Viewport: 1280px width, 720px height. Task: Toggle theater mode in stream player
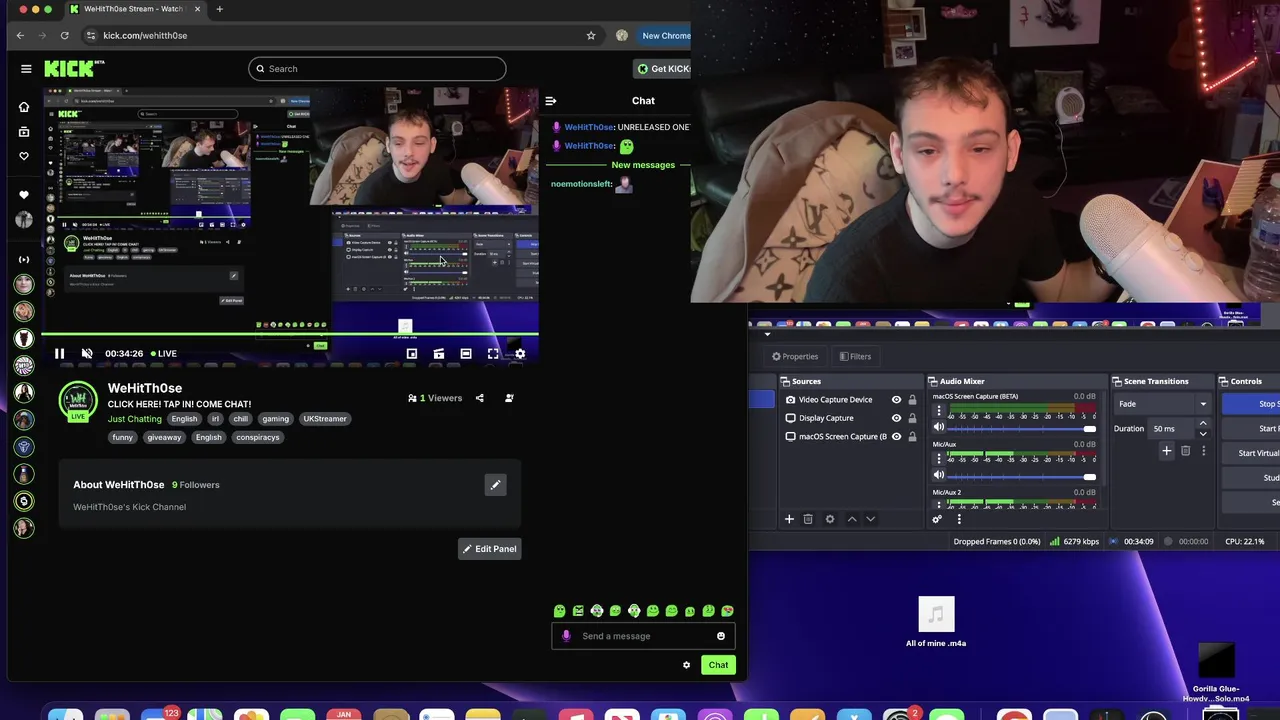(466, 353)
